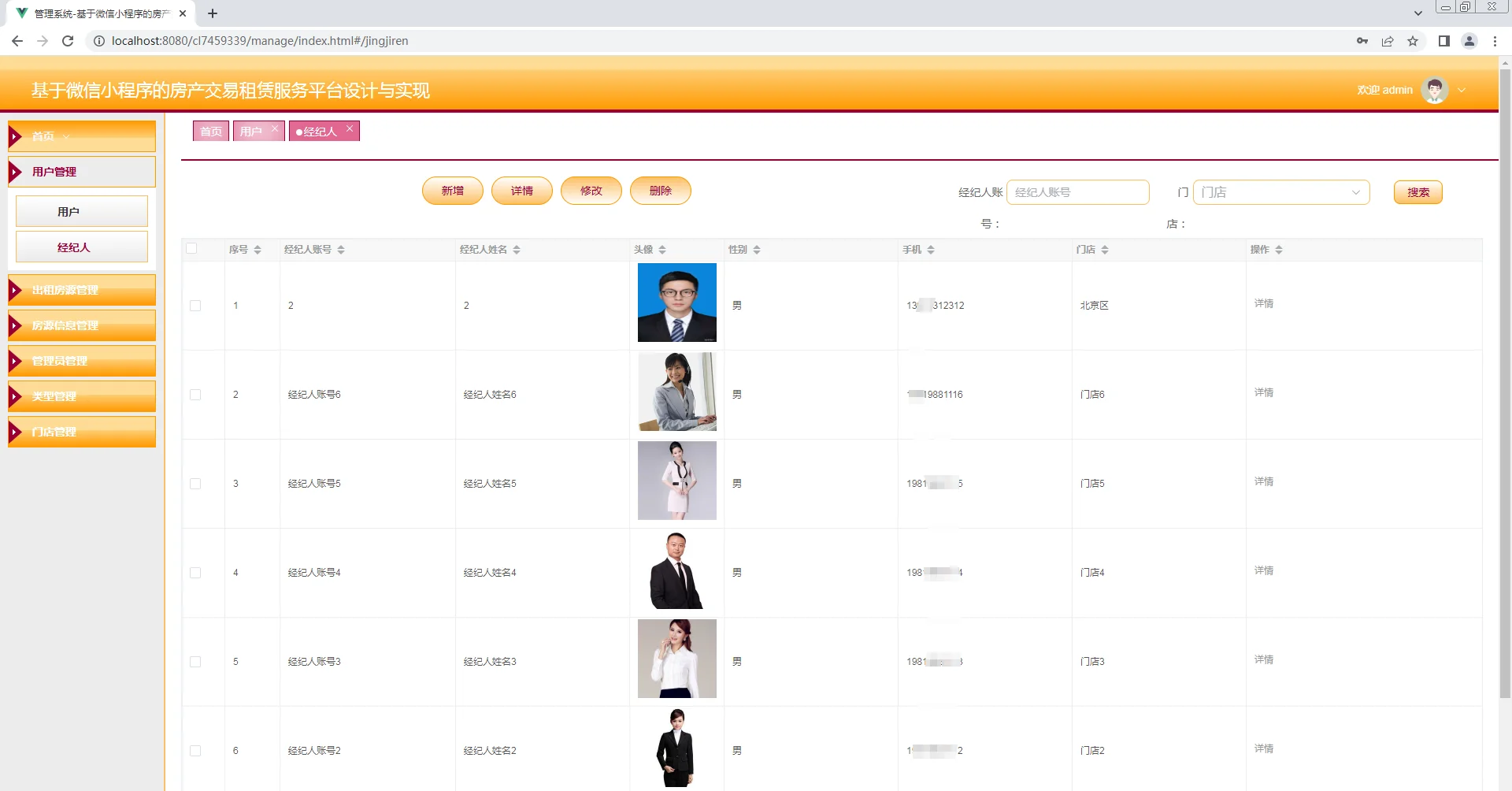Sort the table by 性别 column

757,250
